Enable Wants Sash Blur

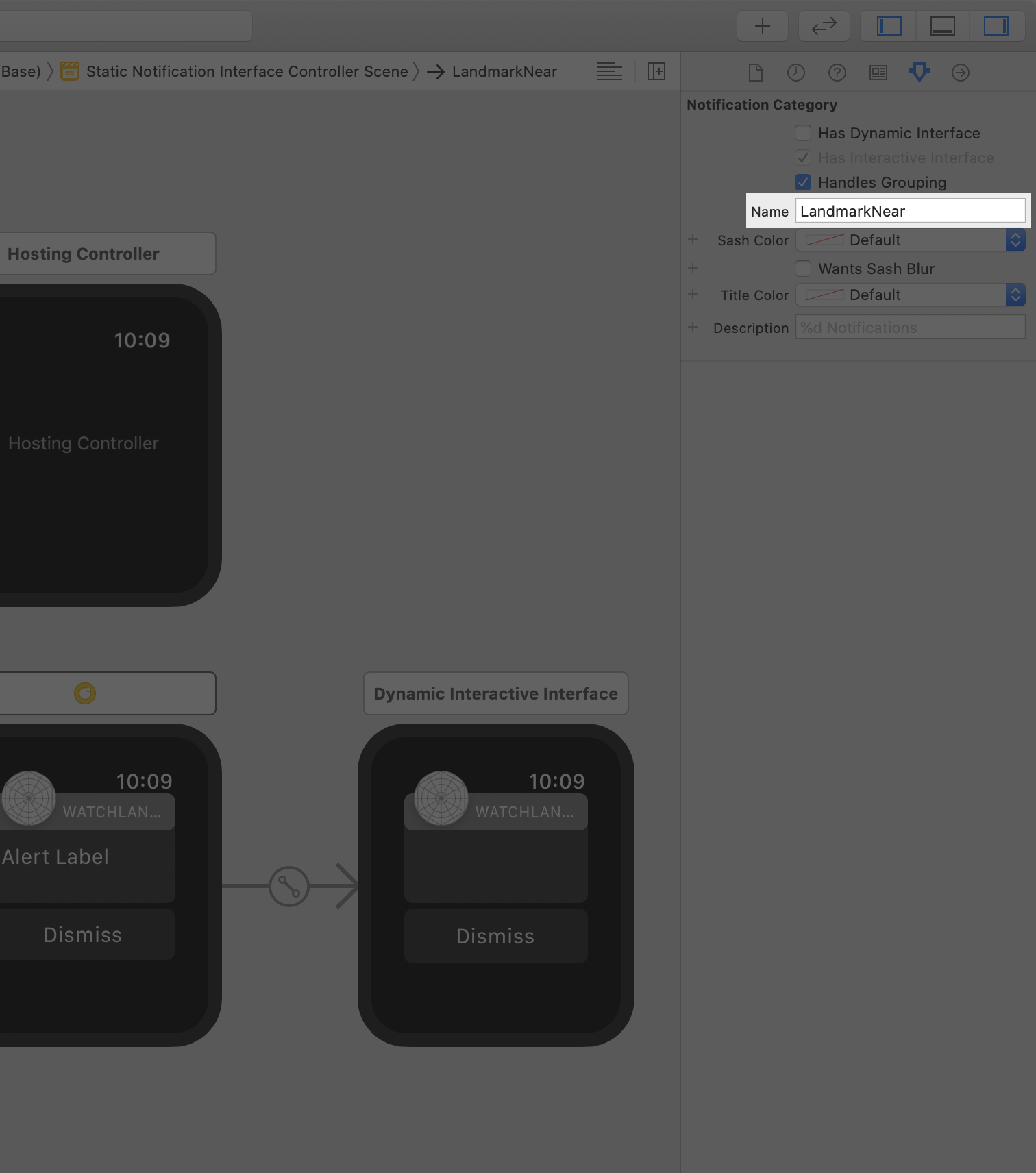(x=803, y=269)
